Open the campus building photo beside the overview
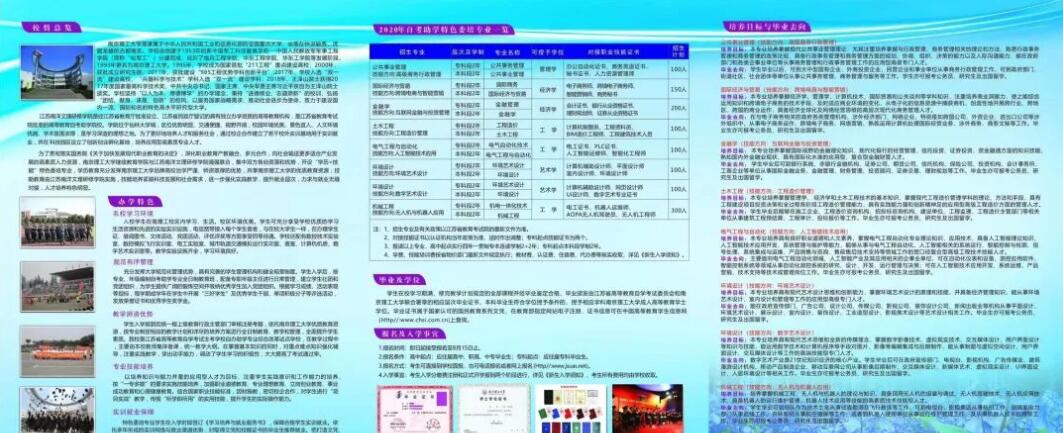This screenshot has height=433, width=1063. pyautogui.click(x=56, y=73)
